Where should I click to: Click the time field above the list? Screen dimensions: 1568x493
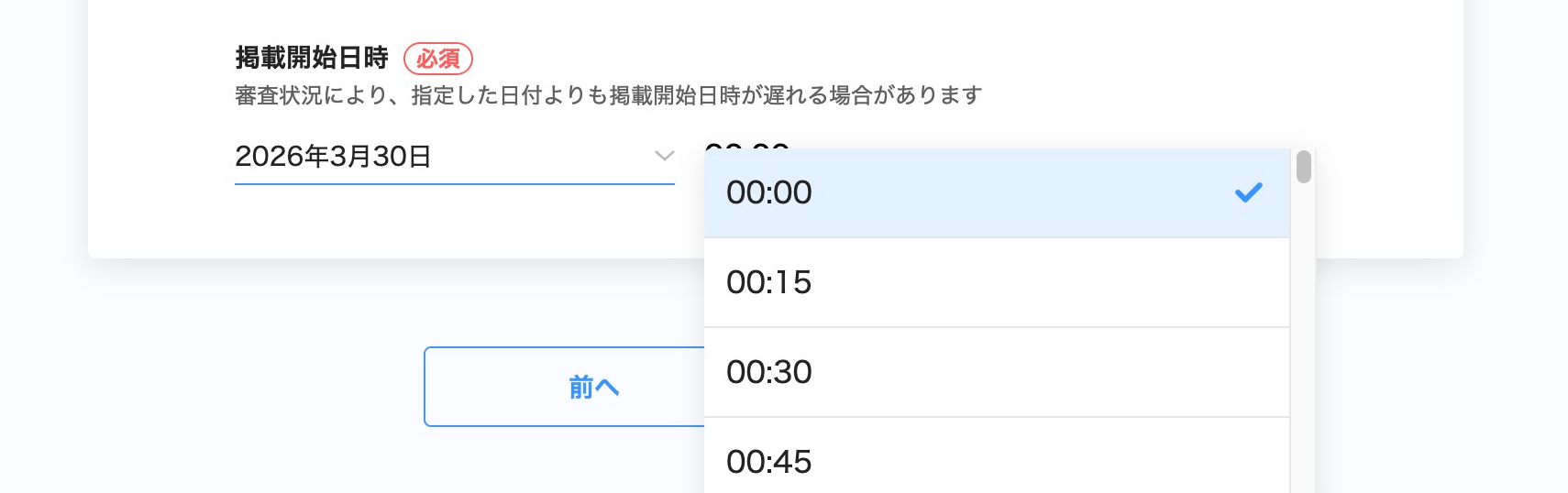[747, 145]
